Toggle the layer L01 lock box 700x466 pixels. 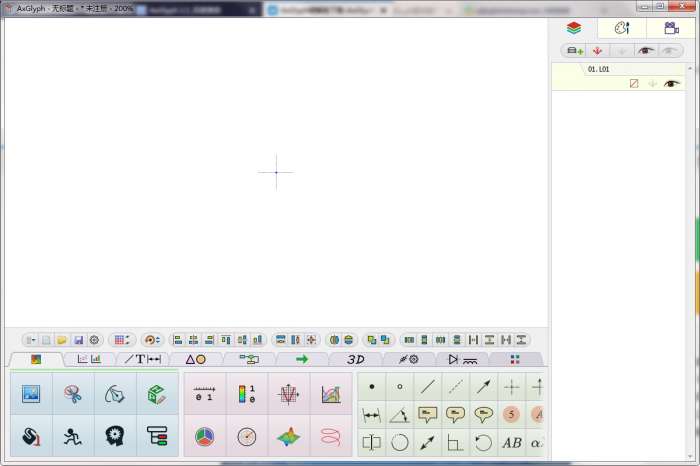point(633,84)
